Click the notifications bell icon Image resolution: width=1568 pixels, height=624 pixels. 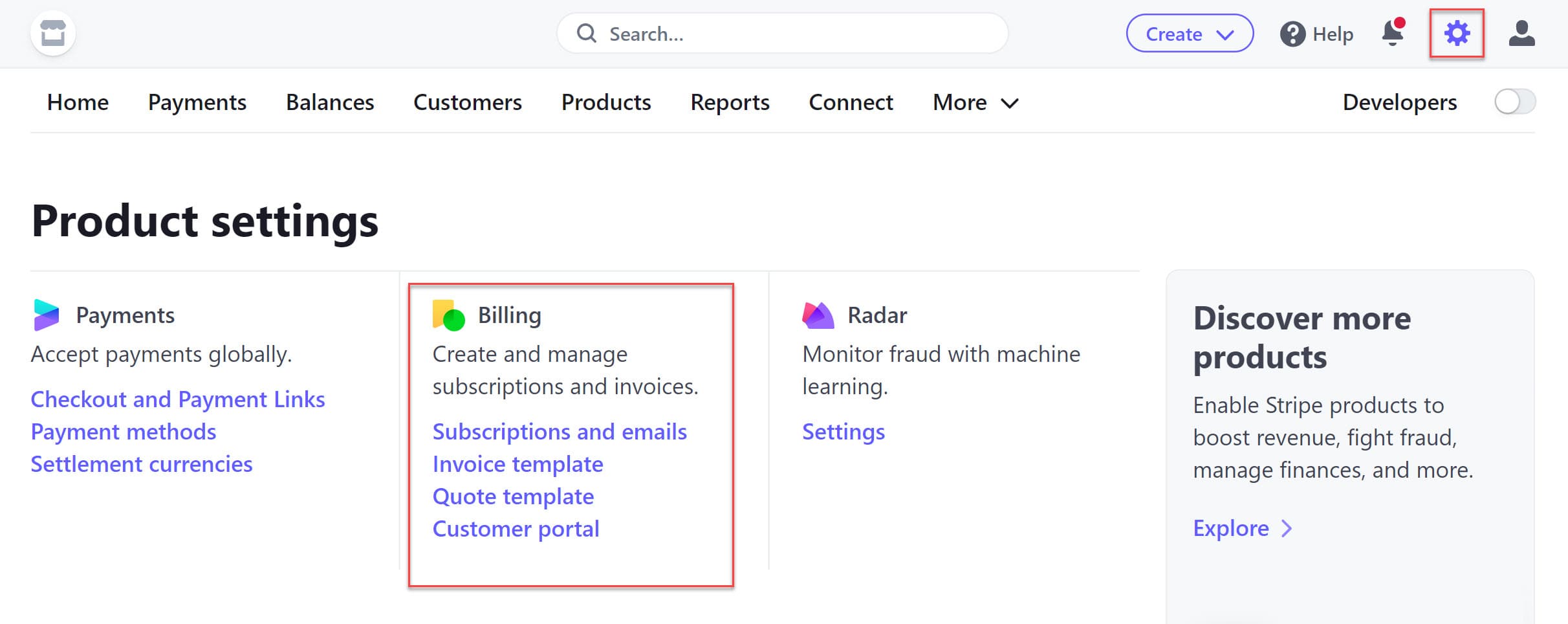(1393, 33)
